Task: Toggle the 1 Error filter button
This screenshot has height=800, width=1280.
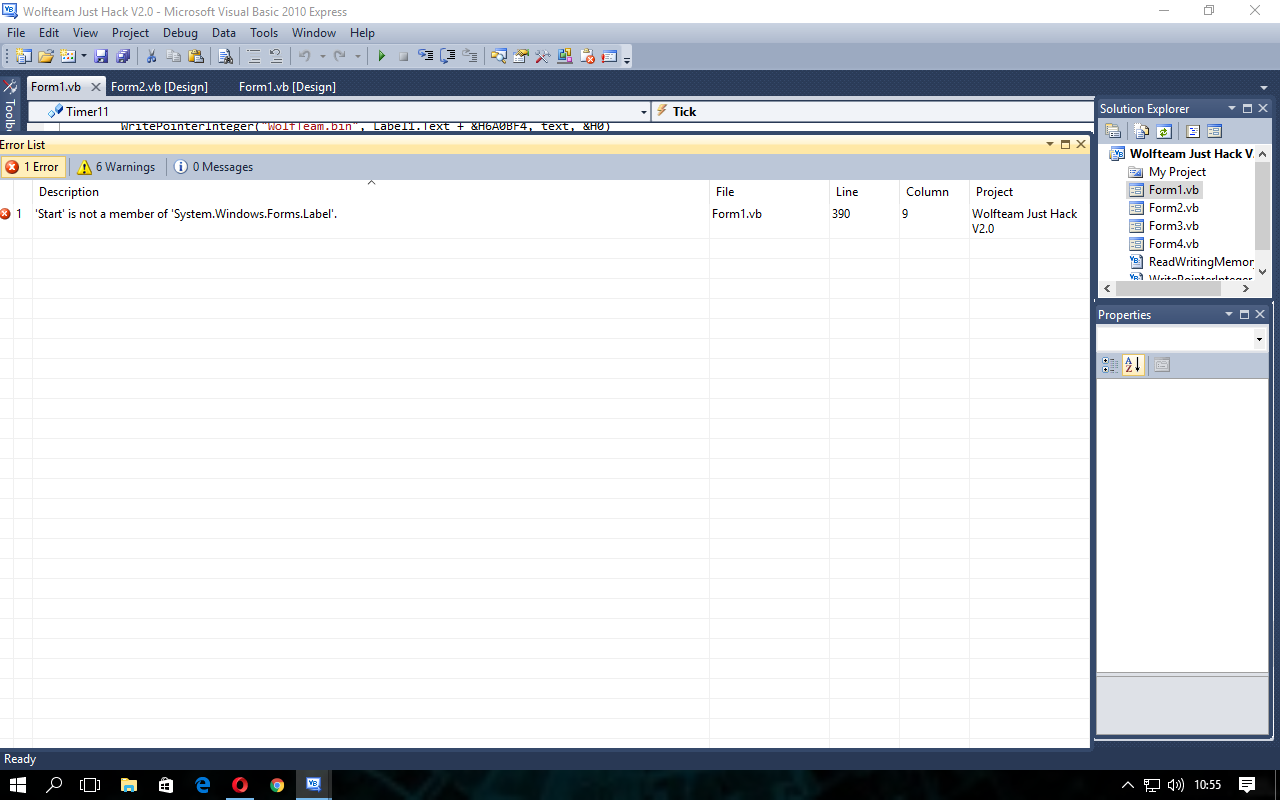Action: click(x=33, y=167)
